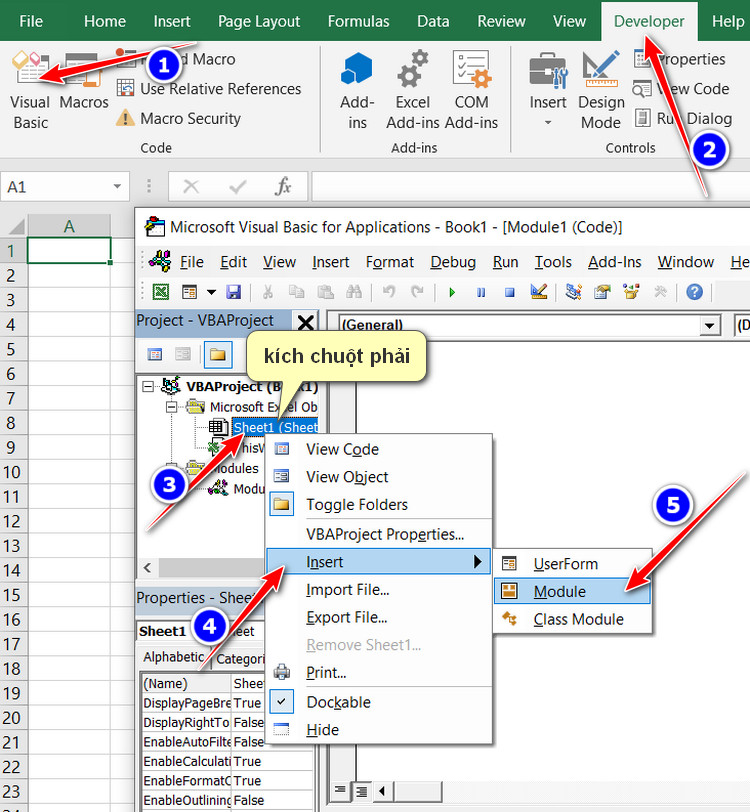The width and height of the screenshot is (750, 812).
Task: Select Module from Insert submenu
Action: click(x=560, y=591)
